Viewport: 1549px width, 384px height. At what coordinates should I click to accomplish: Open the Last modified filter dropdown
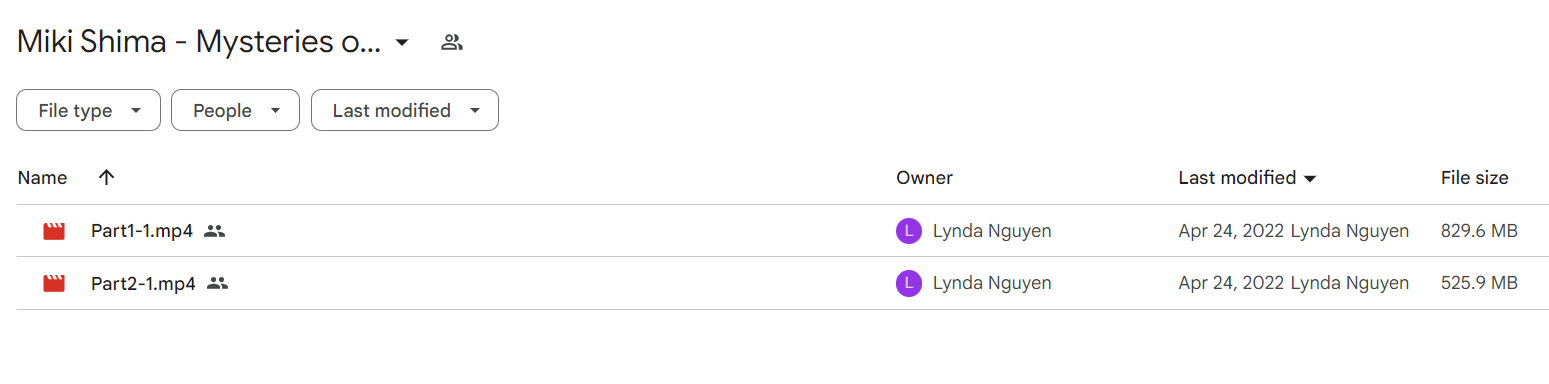[x=405, y=110]
